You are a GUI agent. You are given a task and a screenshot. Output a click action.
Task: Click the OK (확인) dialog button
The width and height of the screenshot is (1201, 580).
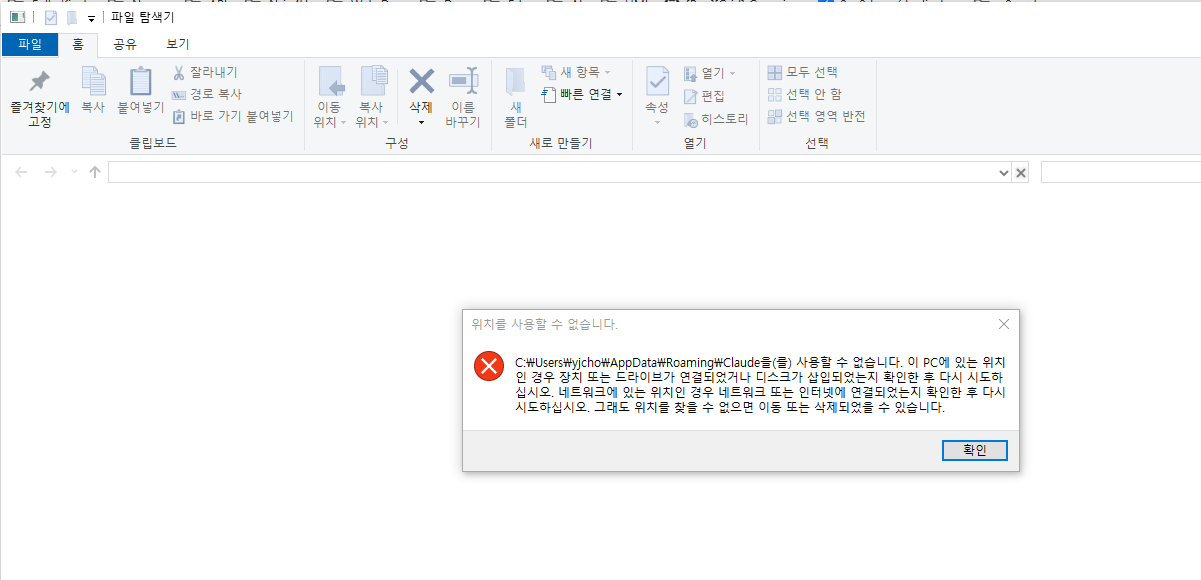(x=975, y=451)
